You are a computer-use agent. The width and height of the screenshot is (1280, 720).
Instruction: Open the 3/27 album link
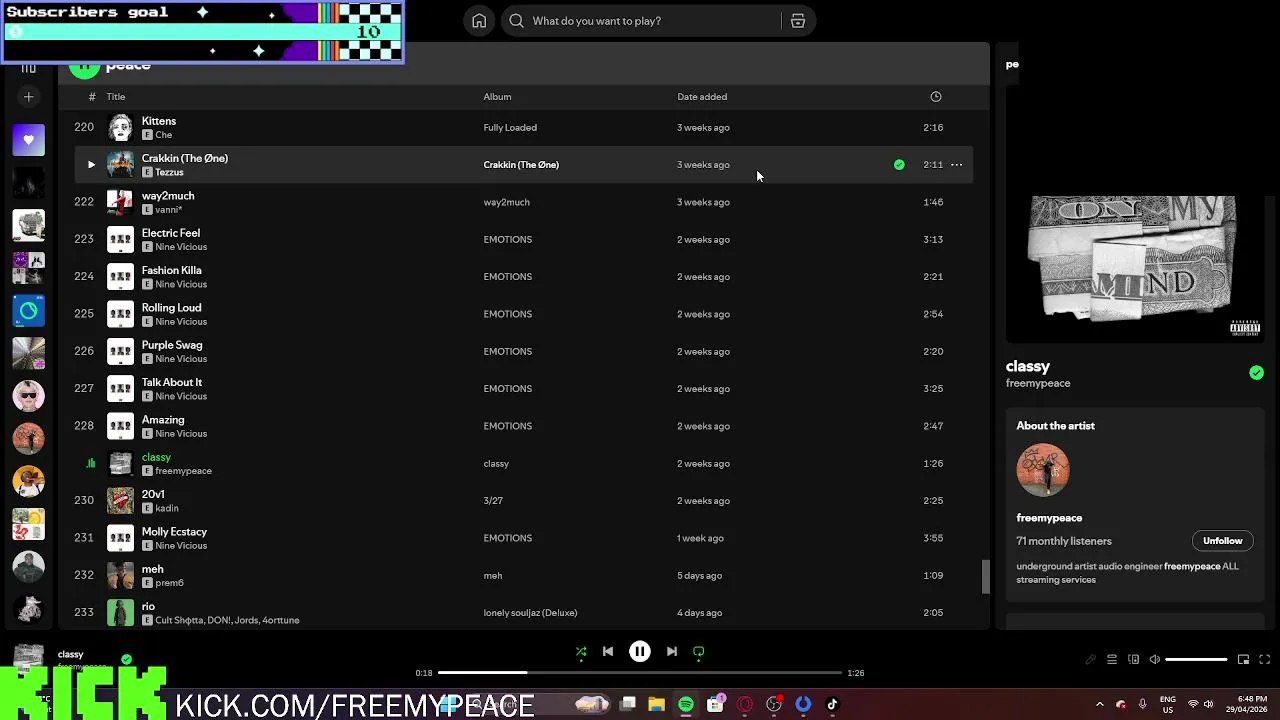(493, 501)
